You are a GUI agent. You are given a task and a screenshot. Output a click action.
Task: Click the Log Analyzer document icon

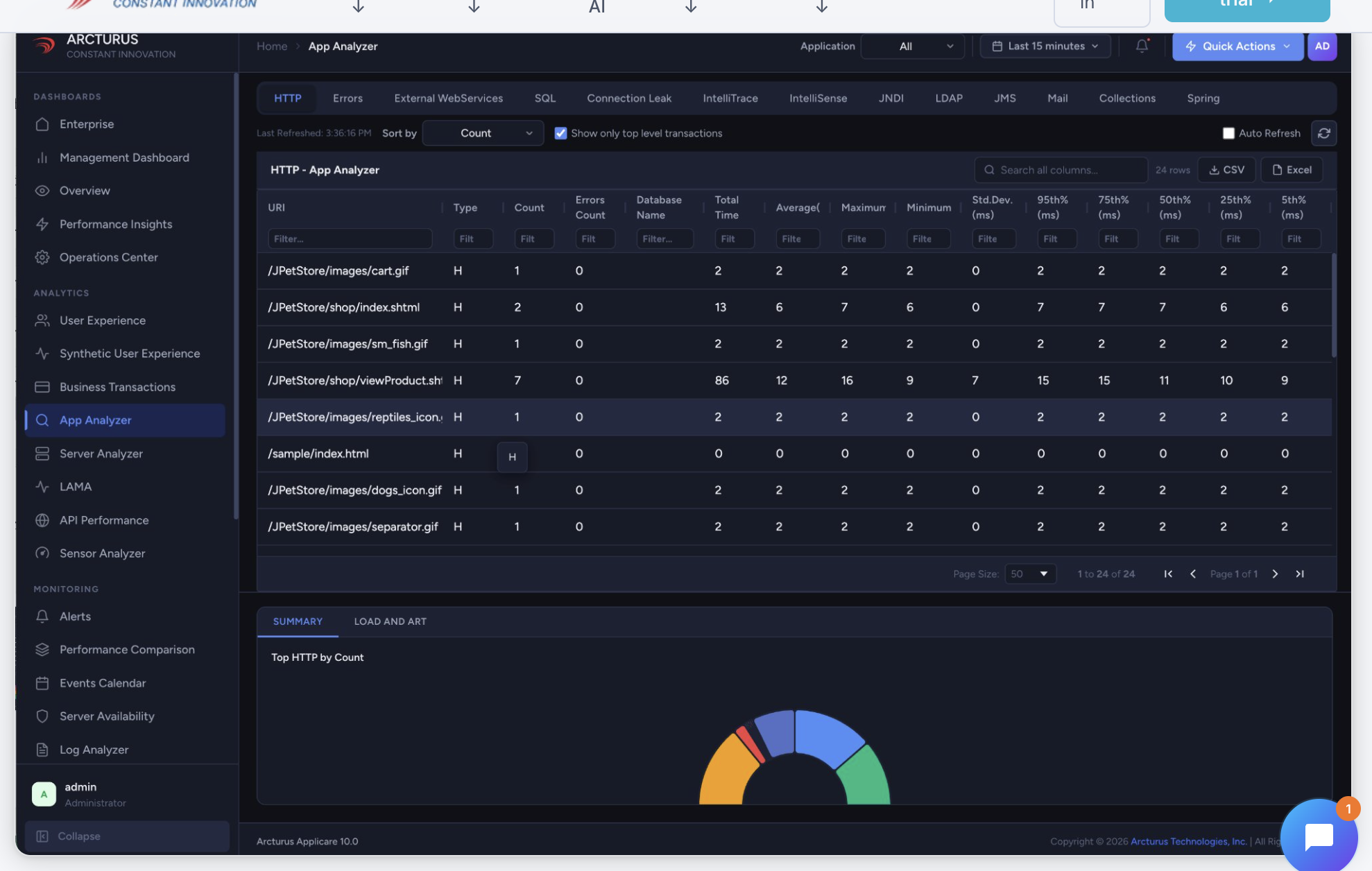(42, 750)
